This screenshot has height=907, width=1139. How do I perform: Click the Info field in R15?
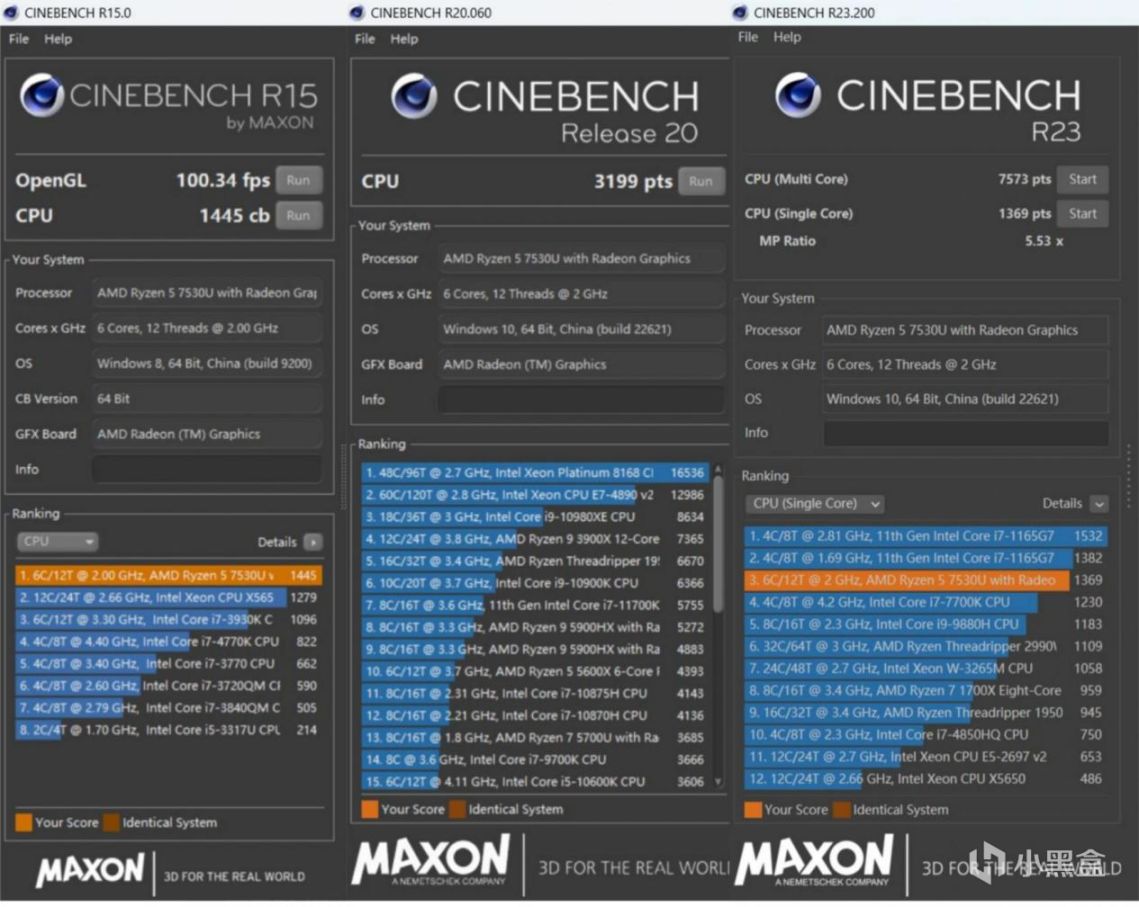click(x=206, y=469)
